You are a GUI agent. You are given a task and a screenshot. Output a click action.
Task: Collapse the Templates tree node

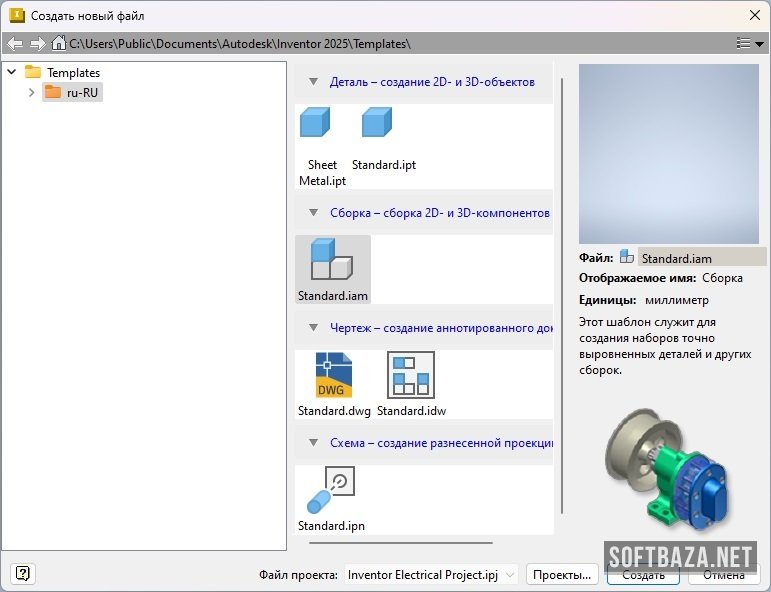[12, 72]
